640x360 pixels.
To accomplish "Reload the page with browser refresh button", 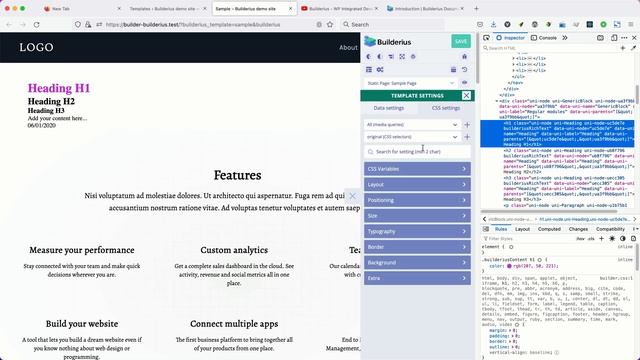I will point(36,24).
